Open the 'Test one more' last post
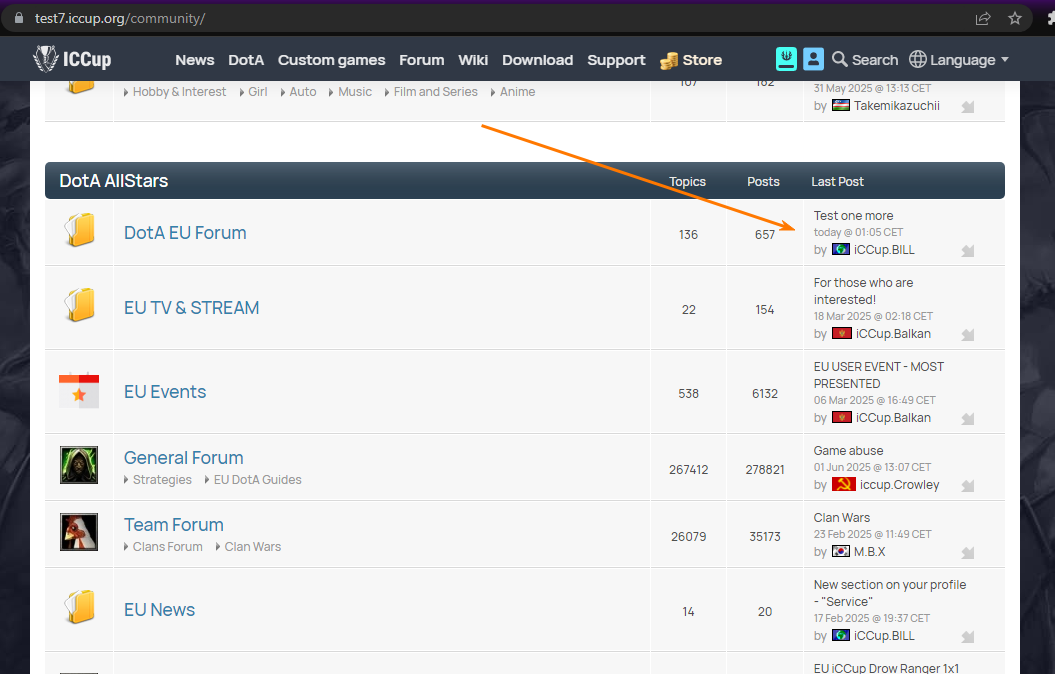 pos(853,215)
